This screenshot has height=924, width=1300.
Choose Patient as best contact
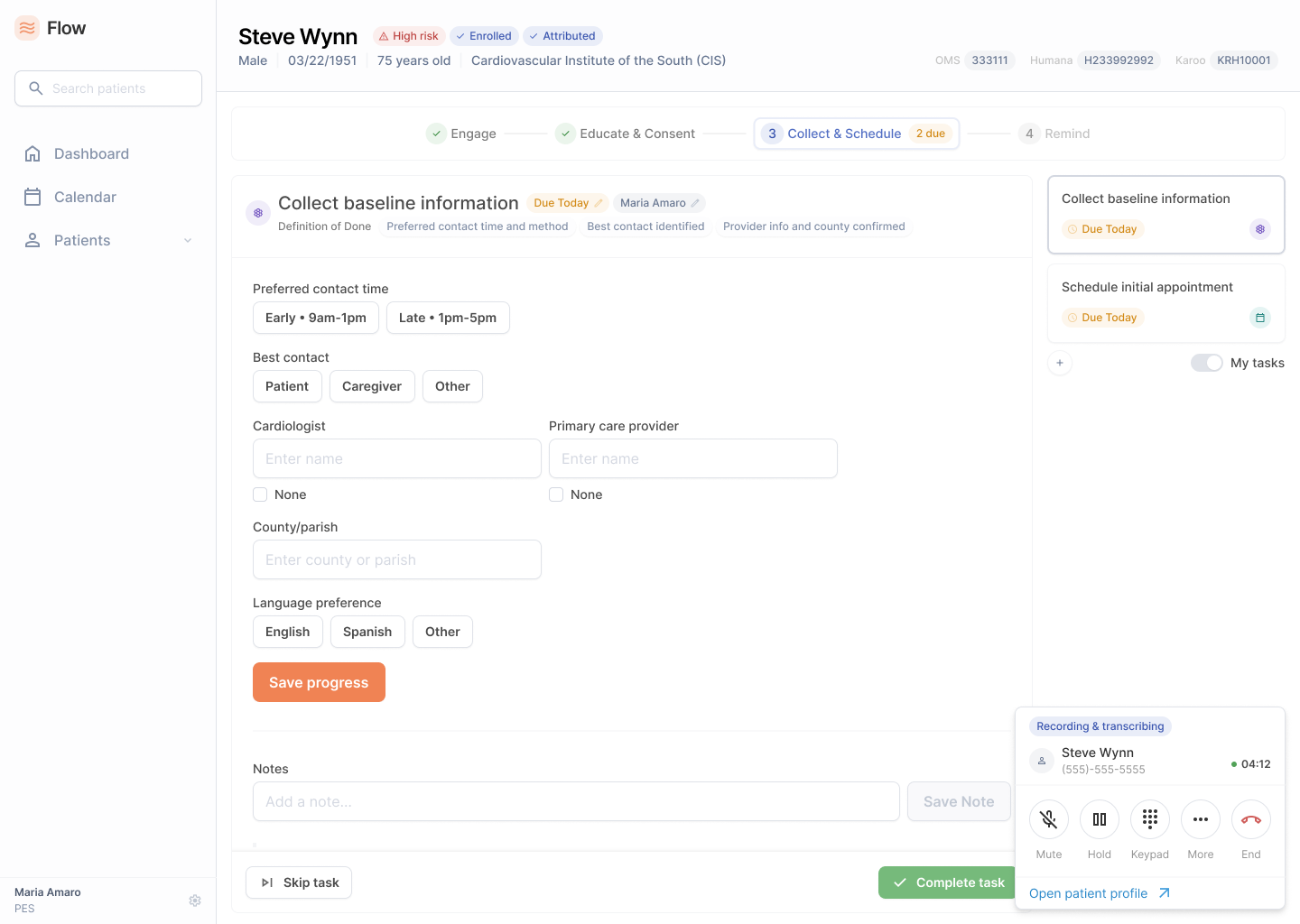(287, 386)
